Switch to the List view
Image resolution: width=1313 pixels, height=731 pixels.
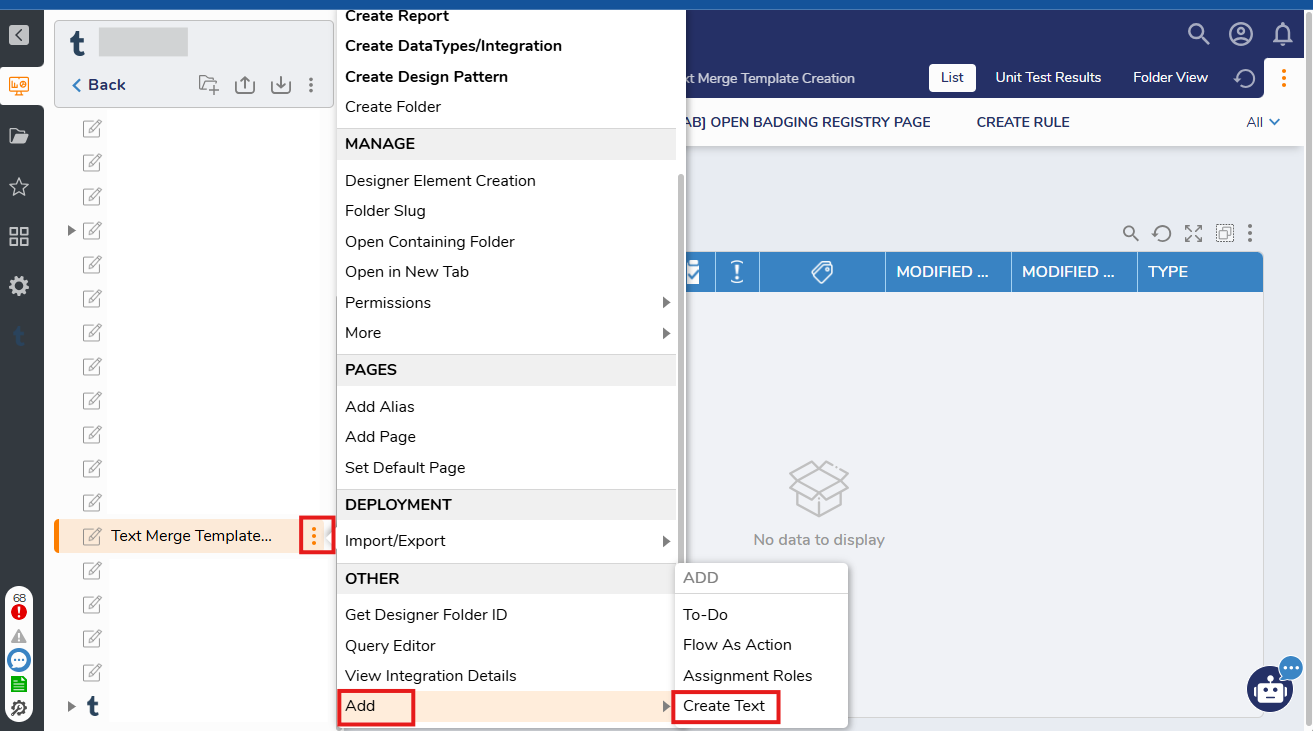click(x=952, y=77)
